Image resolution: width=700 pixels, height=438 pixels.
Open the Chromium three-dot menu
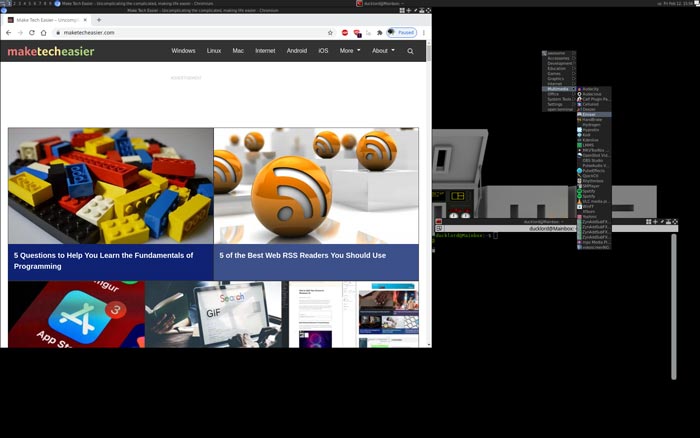point(424,32)
